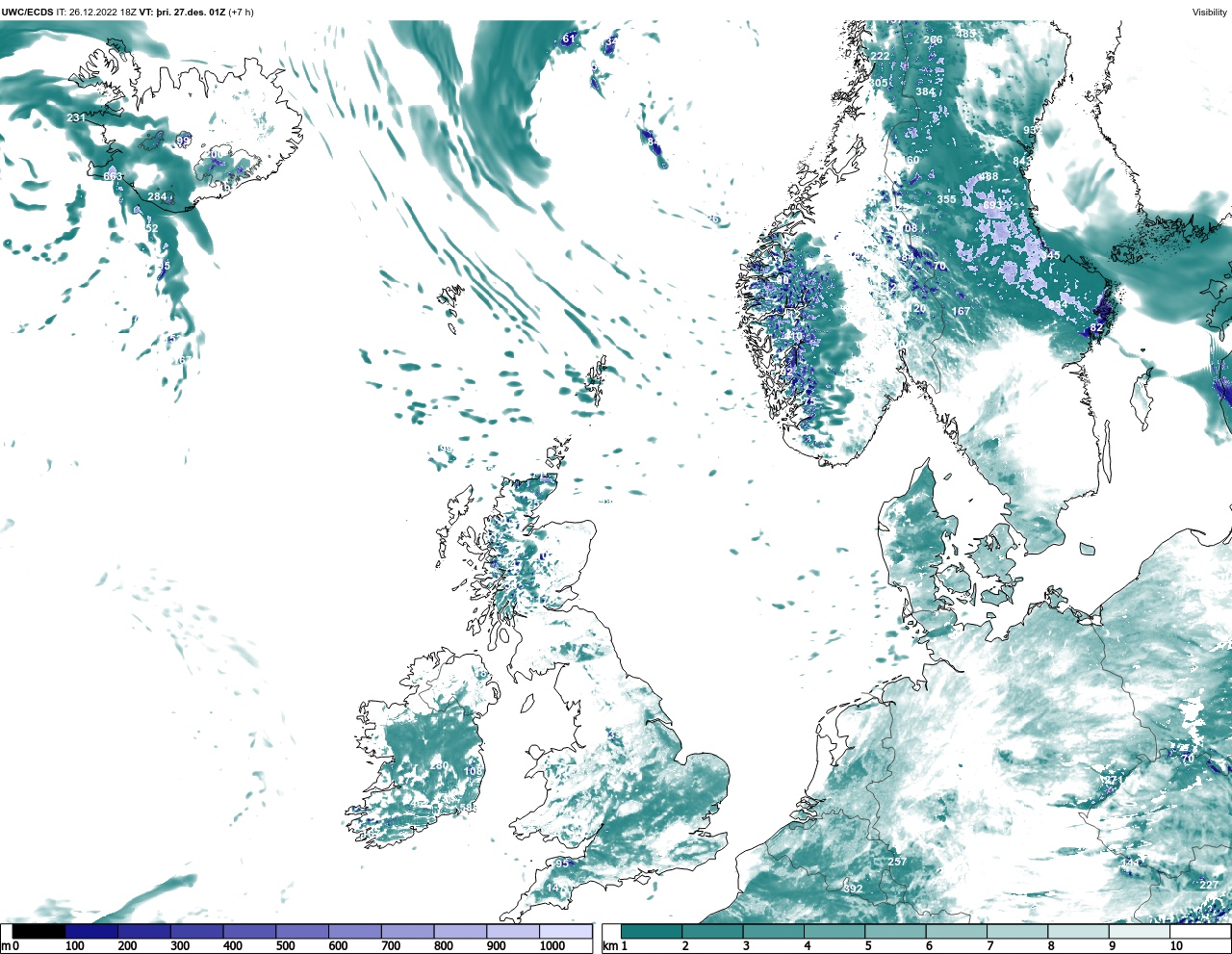This screenshot has height=954, width=1232.
Task: Click the '99' value over Iceland
Action: [183, 141]
